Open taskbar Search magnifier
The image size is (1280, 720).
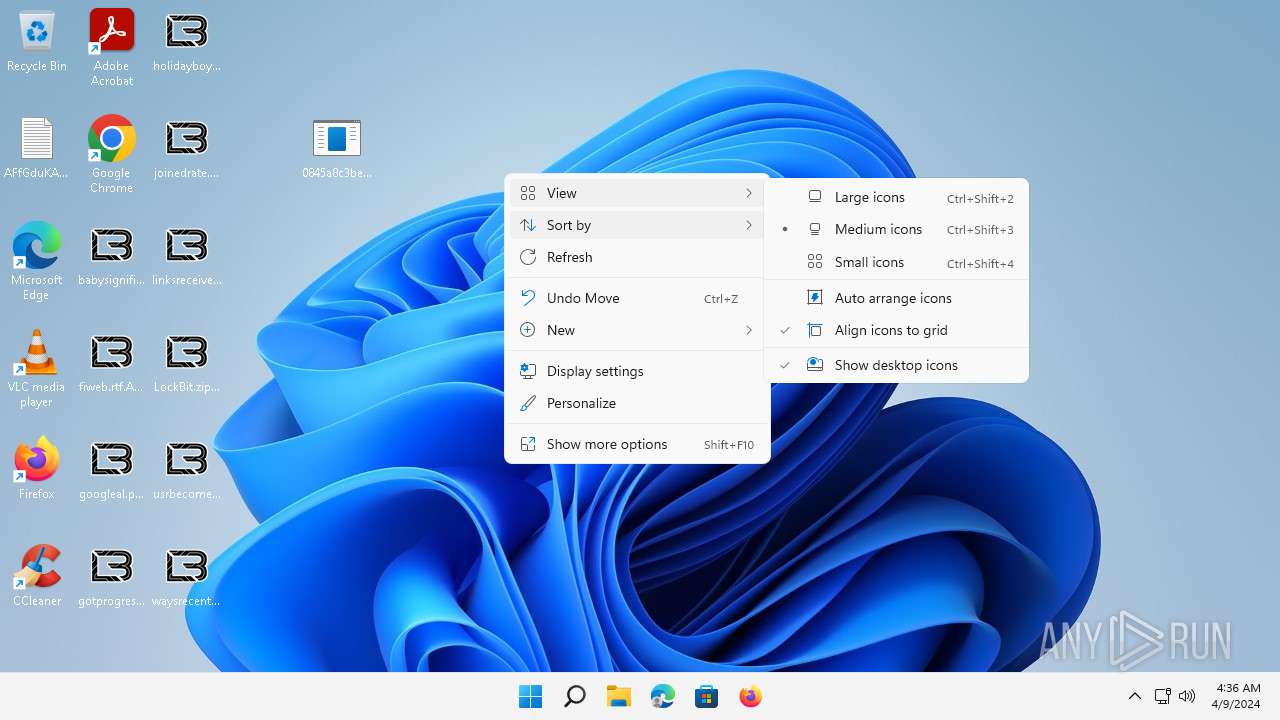(x=574, y=696)
